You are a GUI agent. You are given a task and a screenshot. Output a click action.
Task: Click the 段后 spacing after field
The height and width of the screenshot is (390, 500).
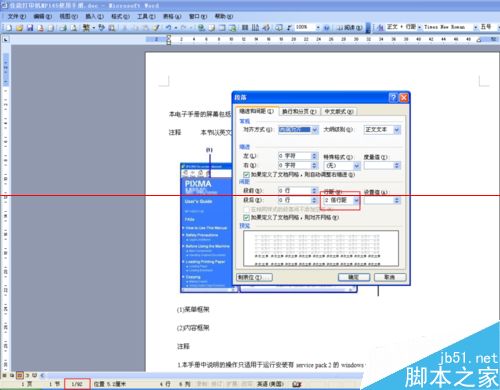pos(295,200)
